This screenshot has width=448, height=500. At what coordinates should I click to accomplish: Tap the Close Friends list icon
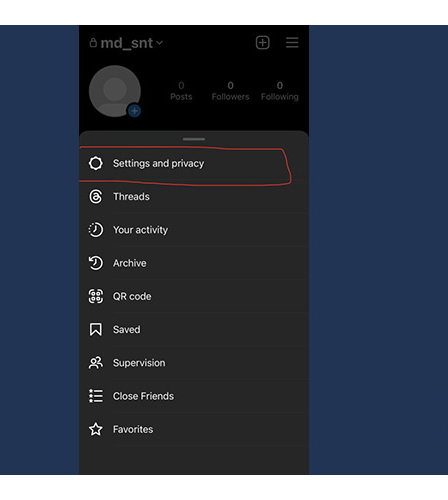click(x=96, y=396)
